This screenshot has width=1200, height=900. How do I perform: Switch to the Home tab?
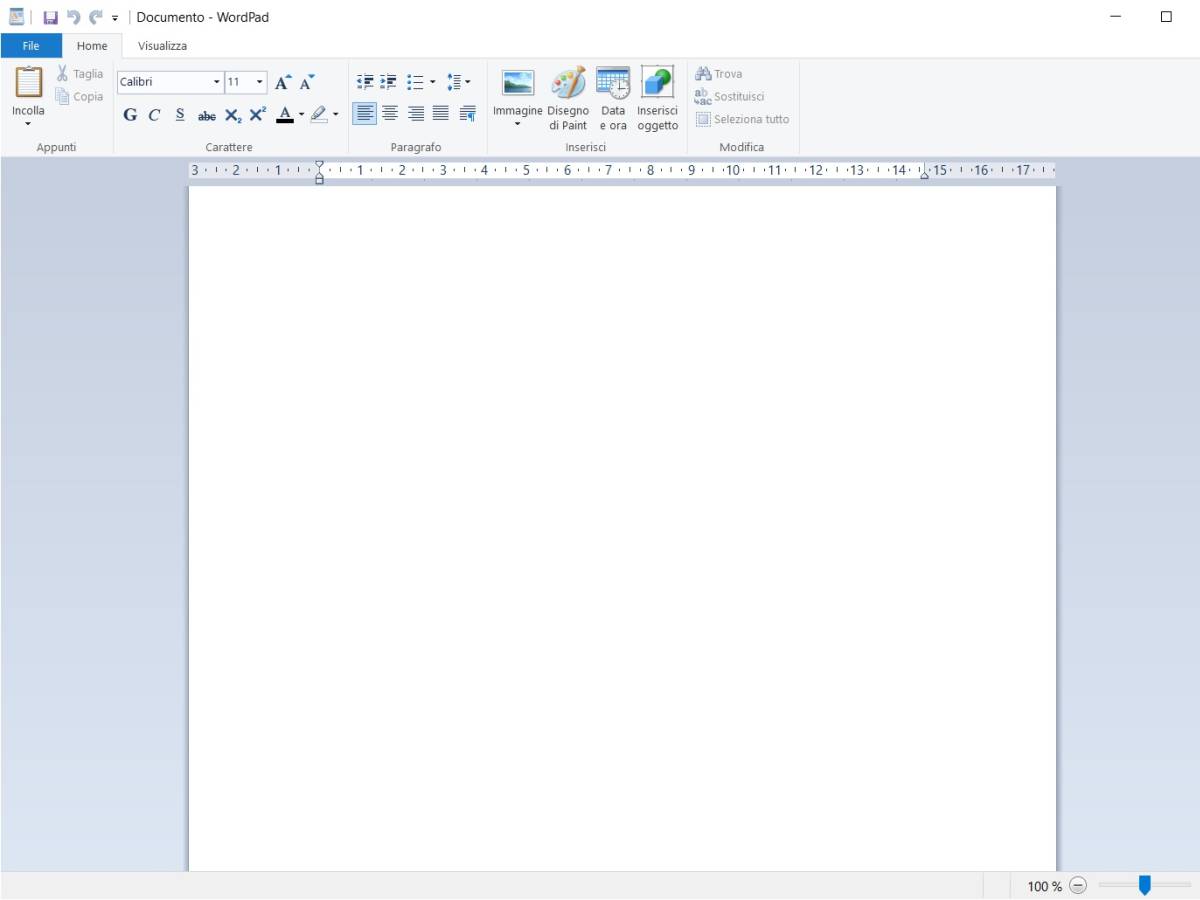(92, 46)
